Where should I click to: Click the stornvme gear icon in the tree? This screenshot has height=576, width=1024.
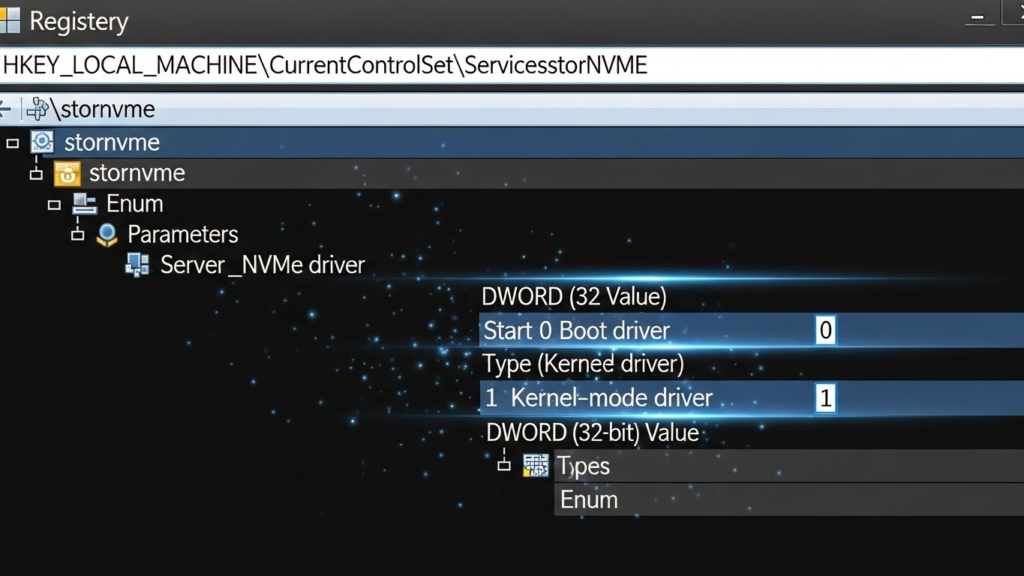[40, 142]
